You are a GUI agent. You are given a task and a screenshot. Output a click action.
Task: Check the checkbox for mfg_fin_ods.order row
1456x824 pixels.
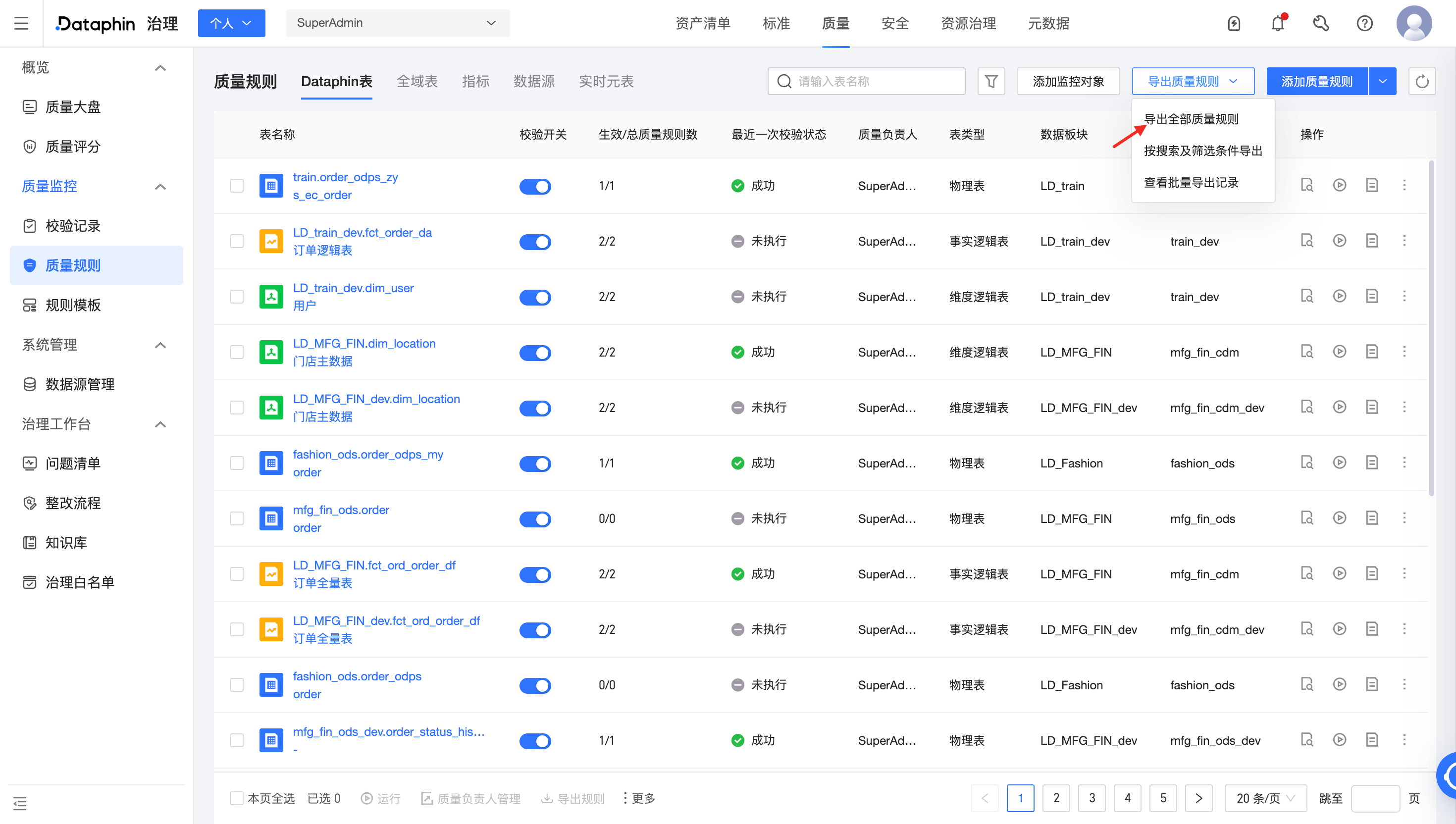click(x=237, y=518)
